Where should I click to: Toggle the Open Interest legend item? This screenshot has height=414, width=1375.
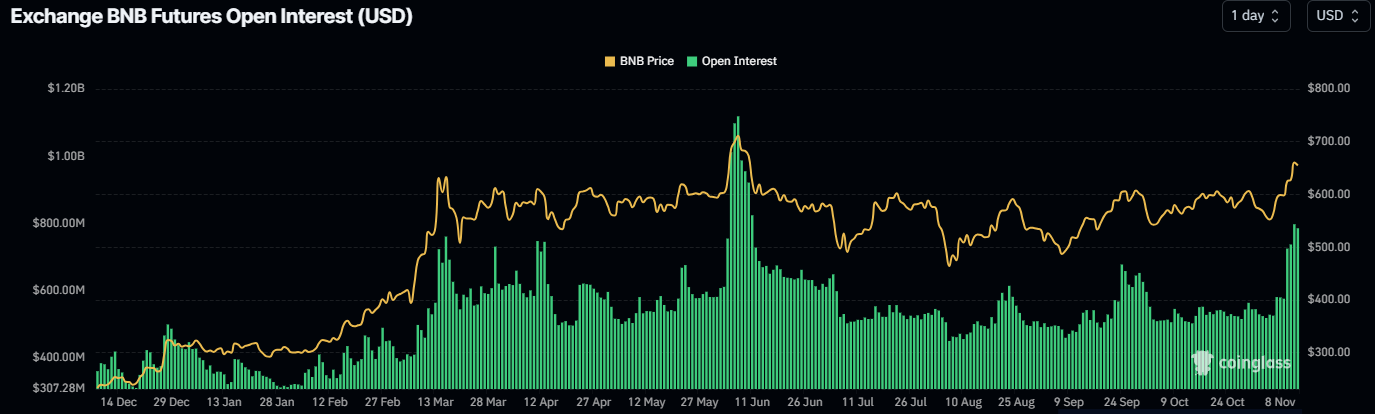pos(731,61)
